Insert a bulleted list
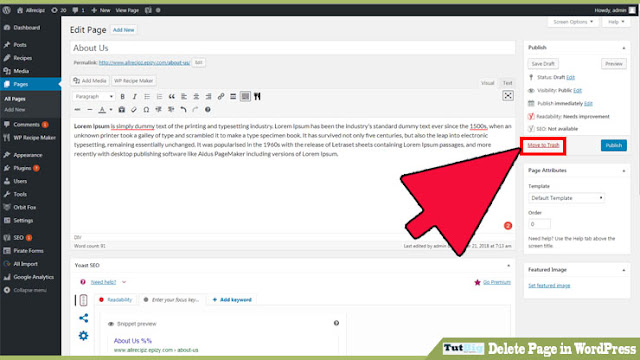 [x=147, y=96]
